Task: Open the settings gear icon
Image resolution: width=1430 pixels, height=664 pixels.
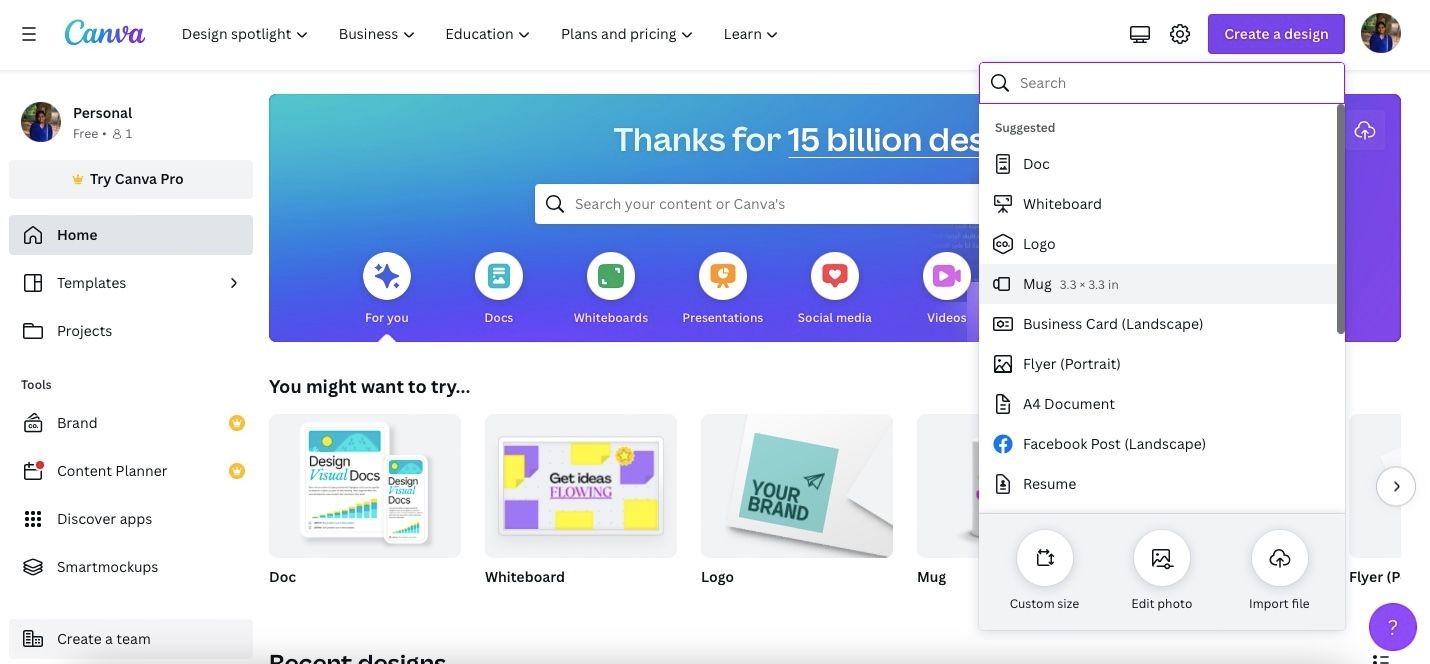Action: (x=1180, y=34)
